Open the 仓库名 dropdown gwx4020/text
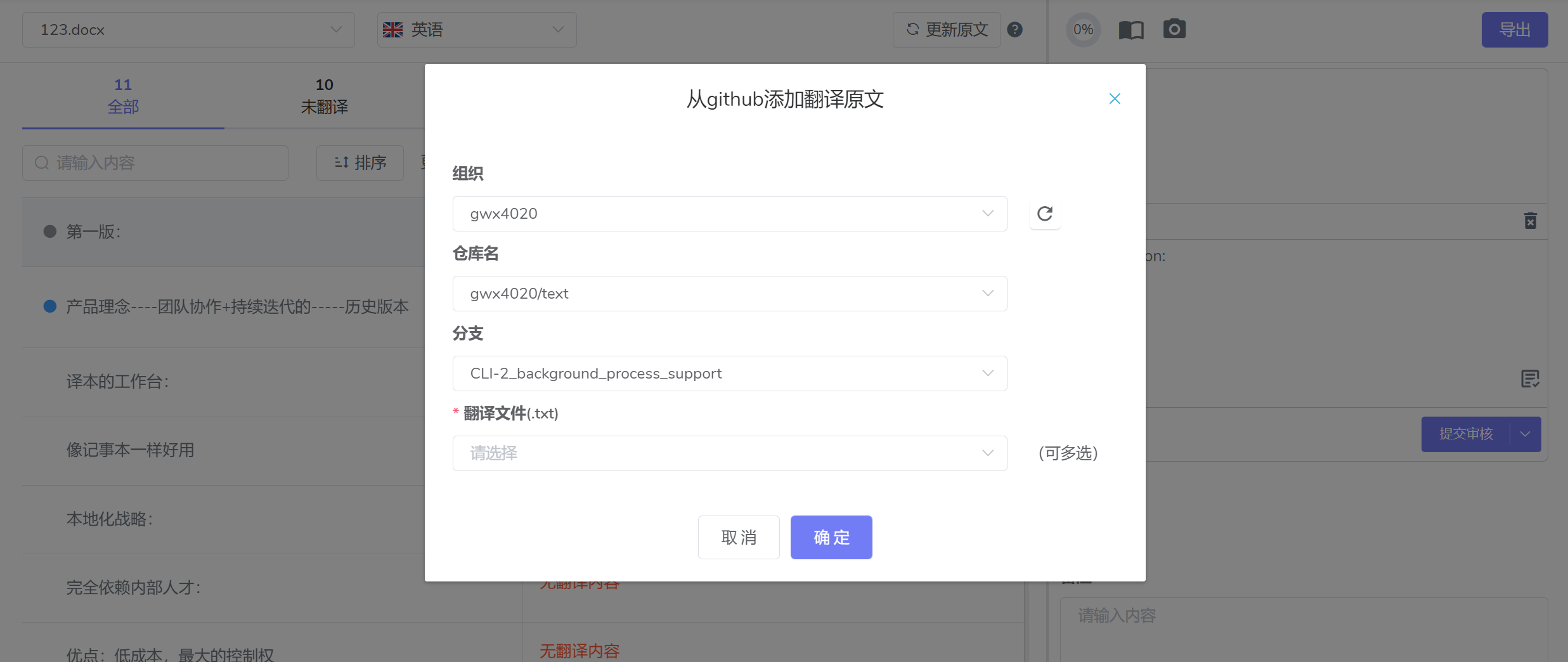This screenshot has width=1568, height=662. tap(730, 294)
